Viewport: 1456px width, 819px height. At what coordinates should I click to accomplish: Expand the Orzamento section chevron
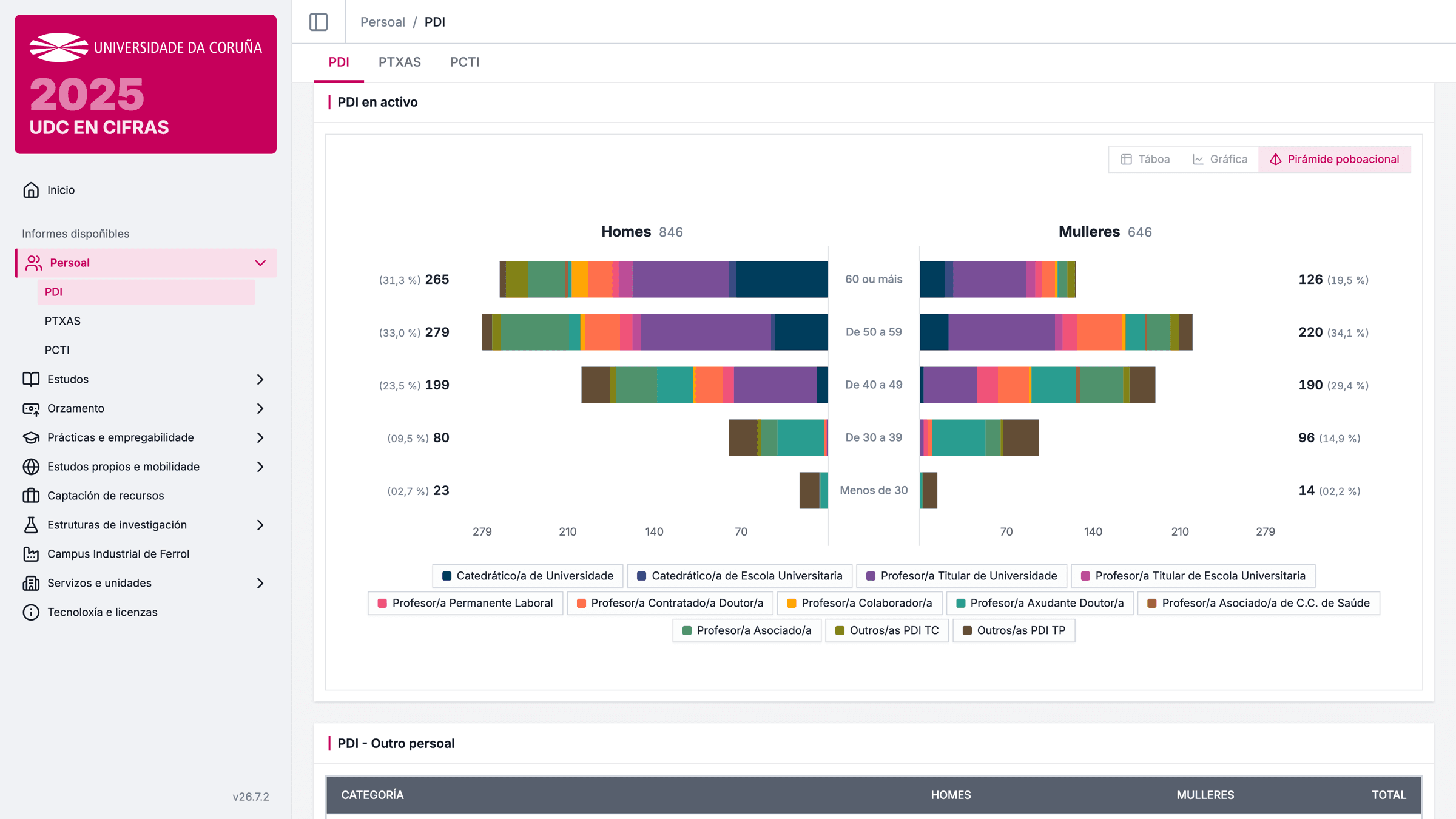tap(260, 408)
